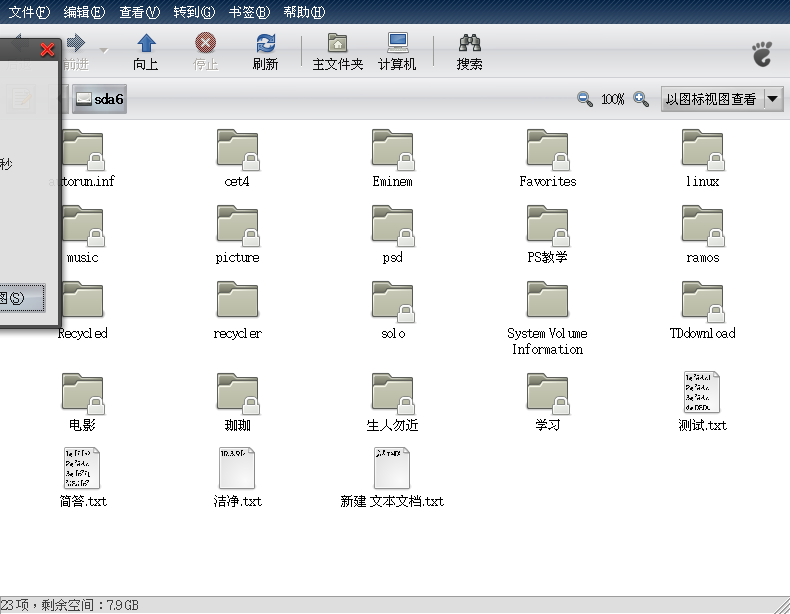Select the solo folder
This screenshot has height=614, width=790.
tap(392, 311)
